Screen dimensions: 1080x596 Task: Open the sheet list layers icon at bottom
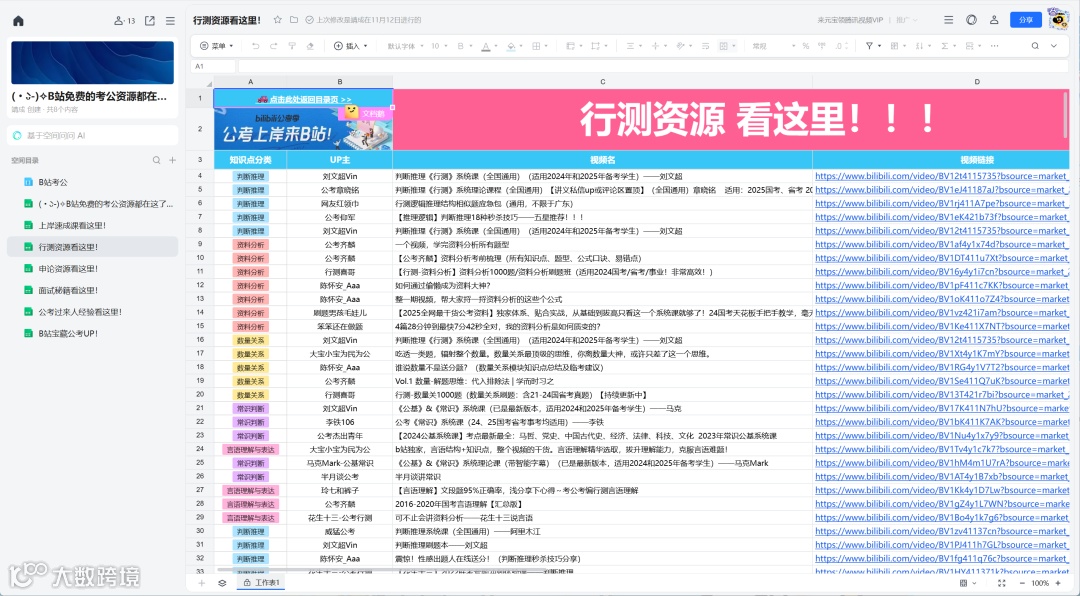tap(222, 583)
